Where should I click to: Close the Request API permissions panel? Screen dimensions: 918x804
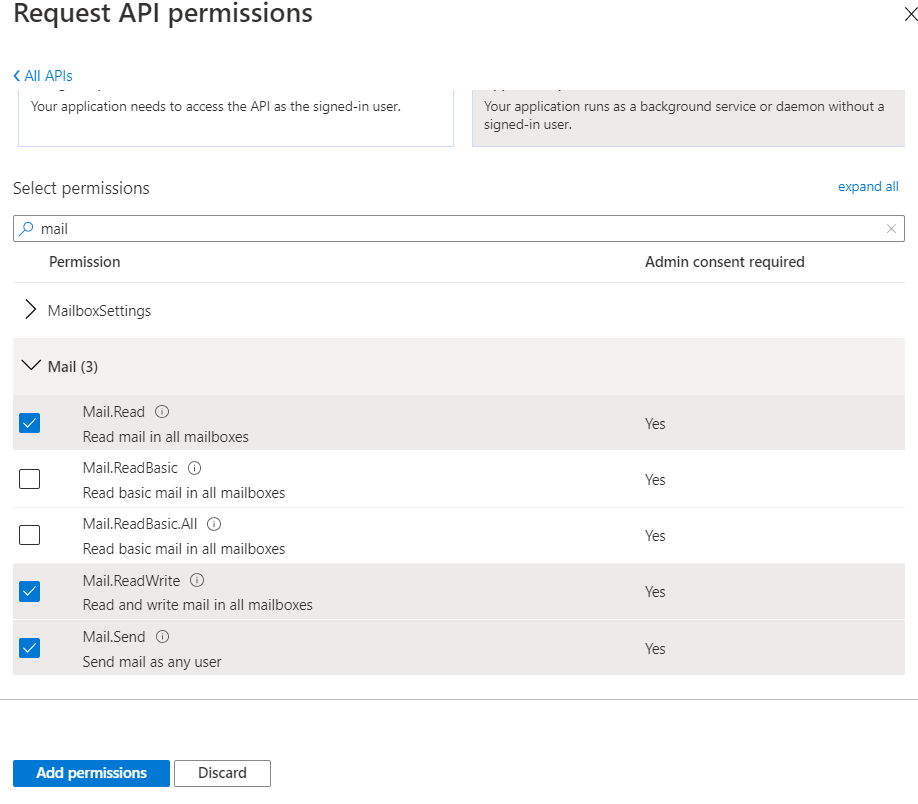click(908, 13)
